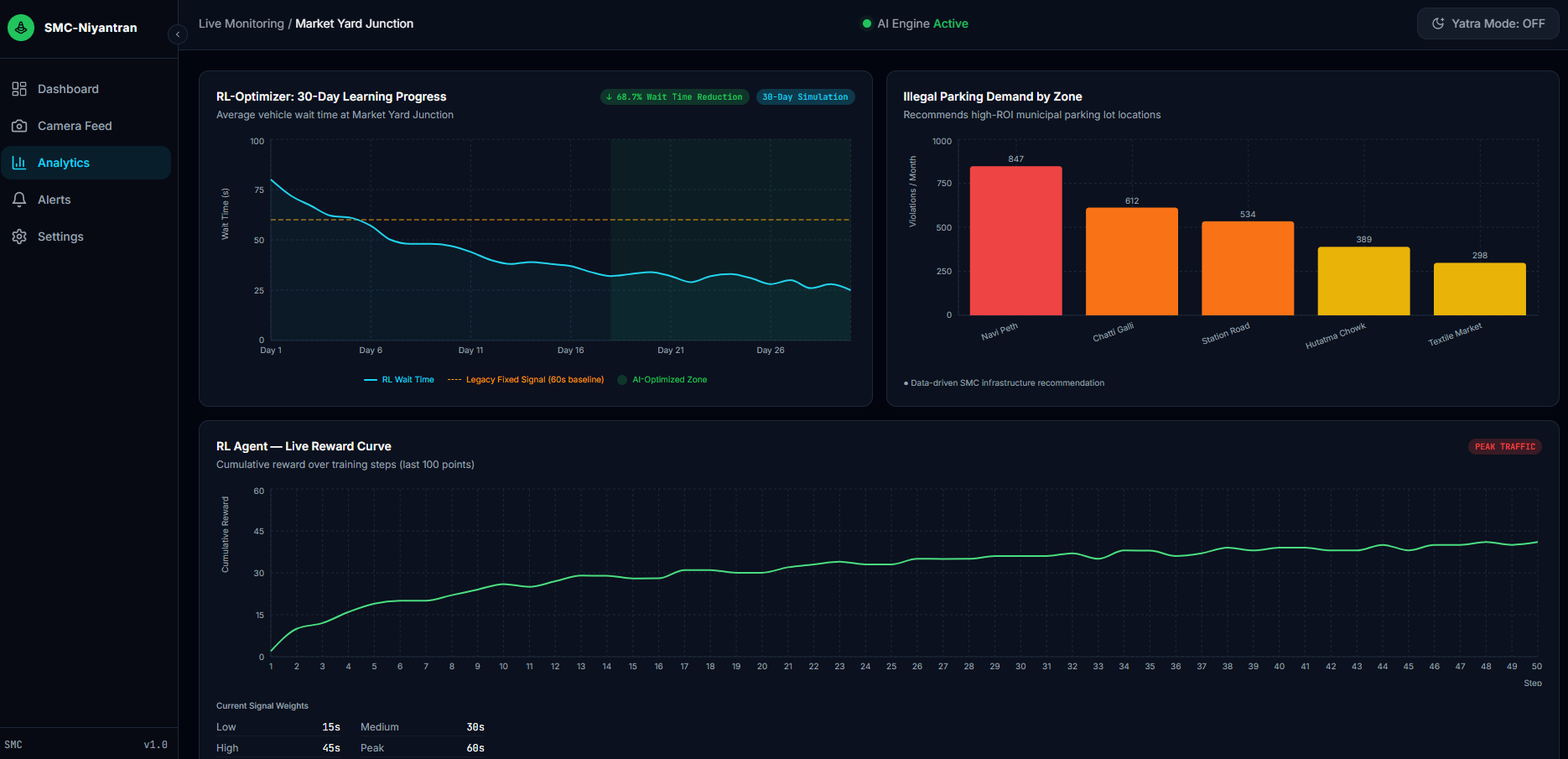The image size is (1568, 759).
Task: Open the Settings gear icon
Action: pyautogui.click(x=19, y=237)
